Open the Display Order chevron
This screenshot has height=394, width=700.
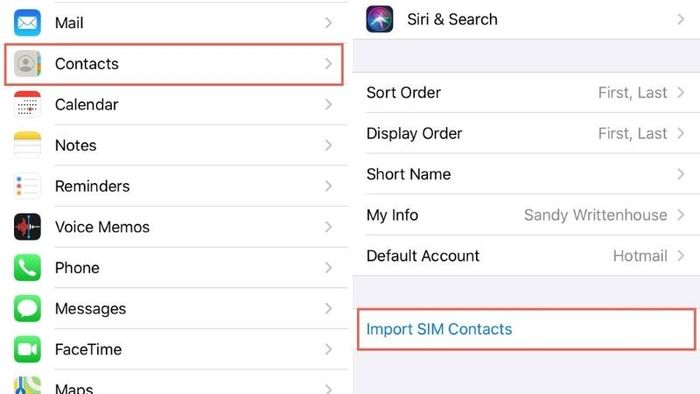(x=681, y=133)
